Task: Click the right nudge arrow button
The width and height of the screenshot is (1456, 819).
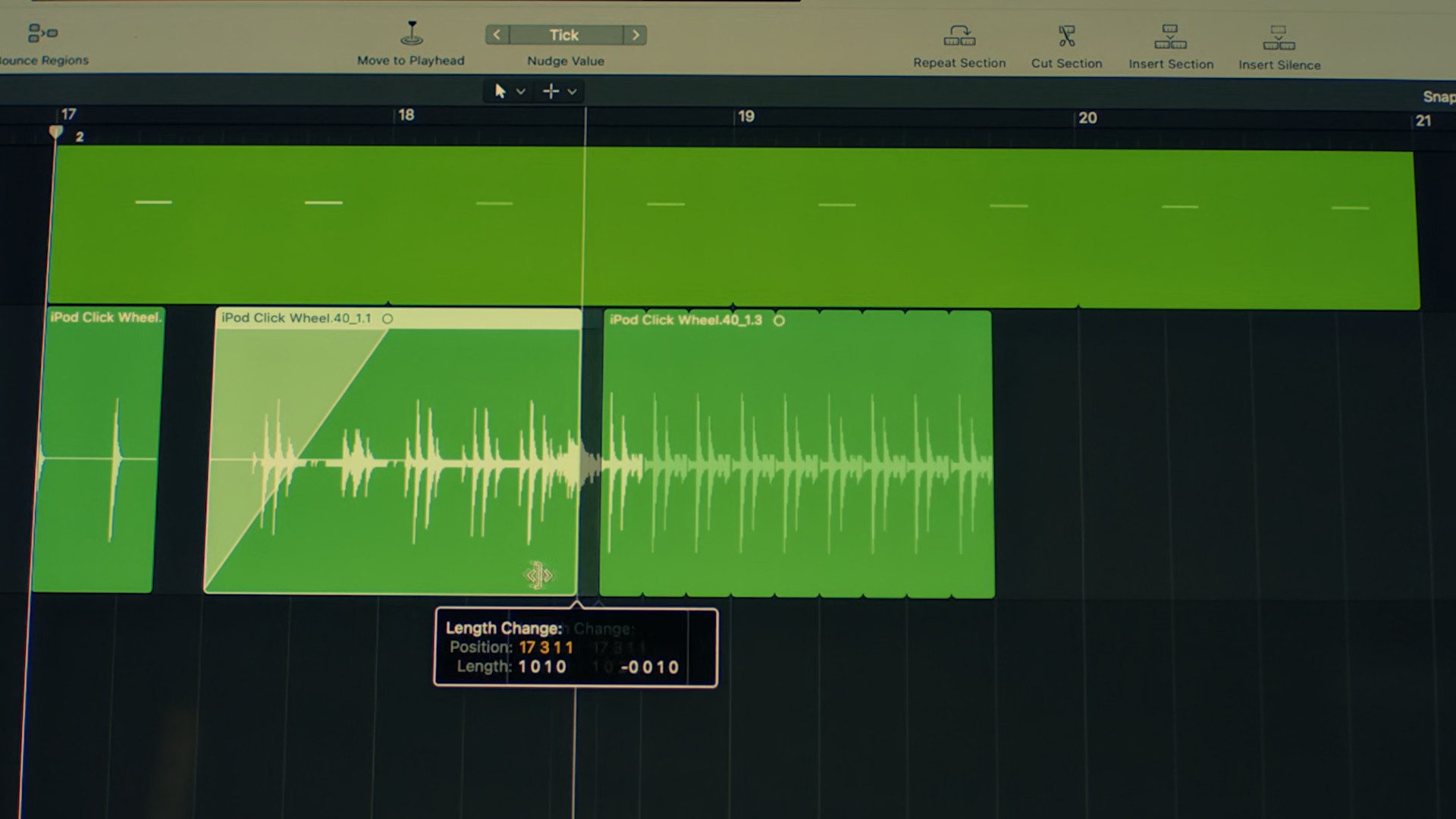Action: (635, 35)
